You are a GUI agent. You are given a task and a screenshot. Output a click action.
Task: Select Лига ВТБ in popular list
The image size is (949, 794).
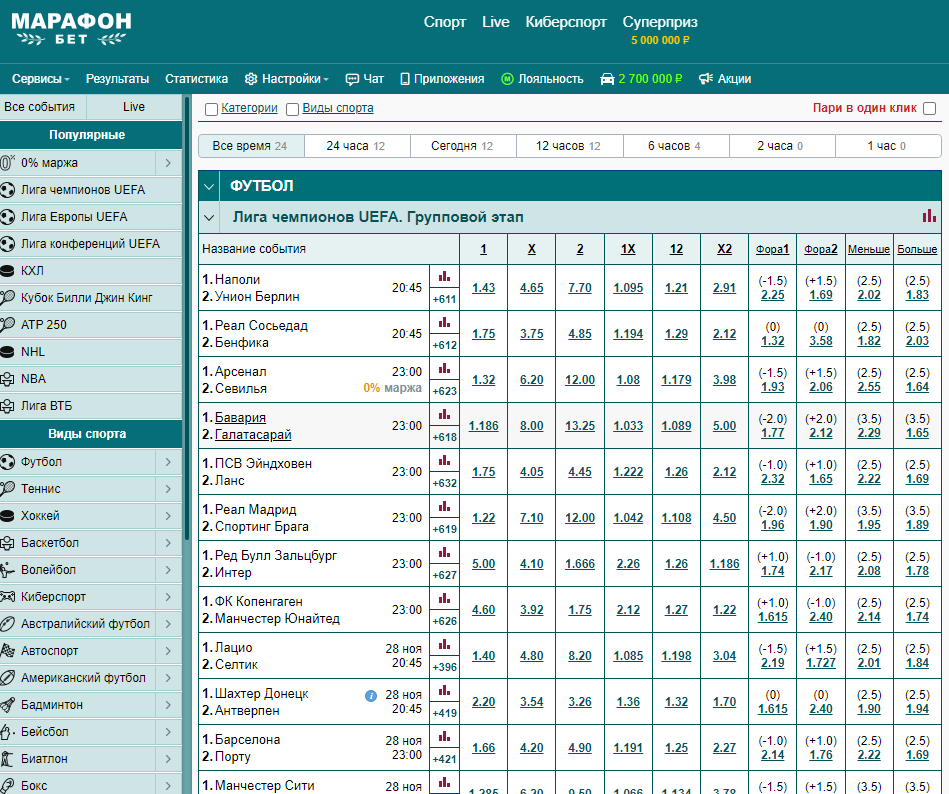point(91,405)
